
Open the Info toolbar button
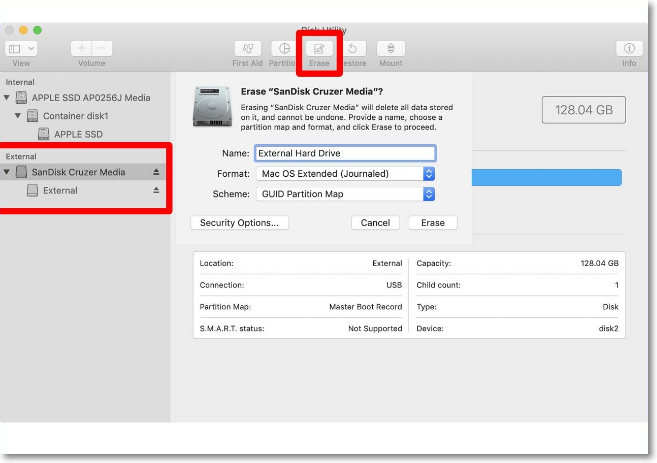click(x=629, y=49)
